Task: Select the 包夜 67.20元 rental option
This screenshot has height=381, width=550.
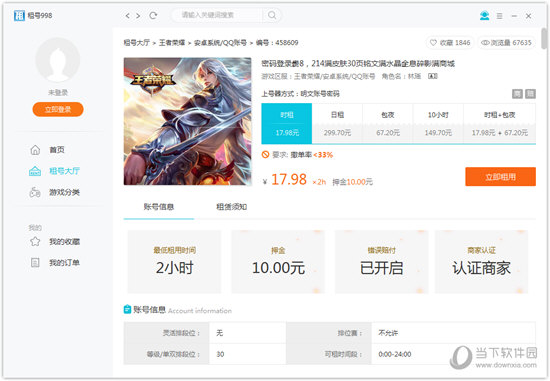Action: [388, 123]
